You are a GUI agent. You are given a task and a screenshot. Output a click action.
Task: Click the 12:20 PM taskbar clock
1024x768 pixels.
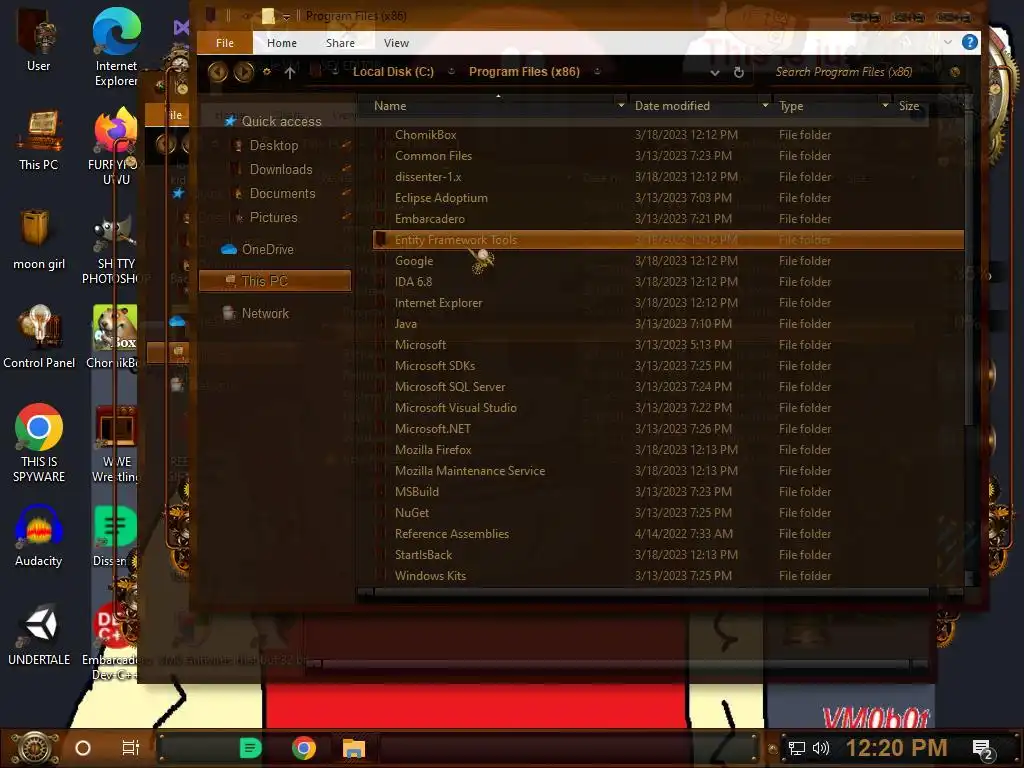coord(896,748)
